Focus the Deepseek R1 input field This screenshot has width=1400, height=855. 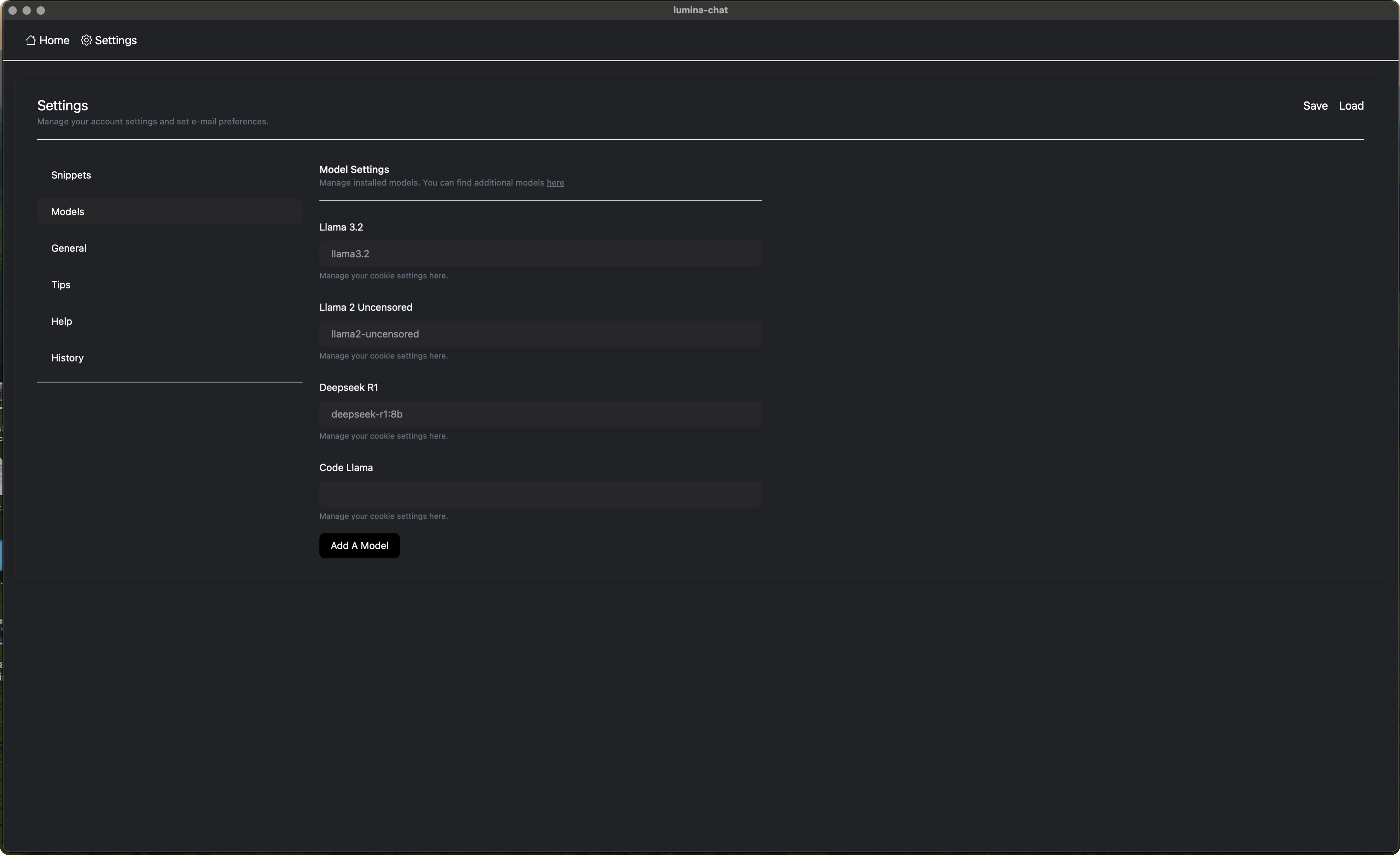click(540, 414)
